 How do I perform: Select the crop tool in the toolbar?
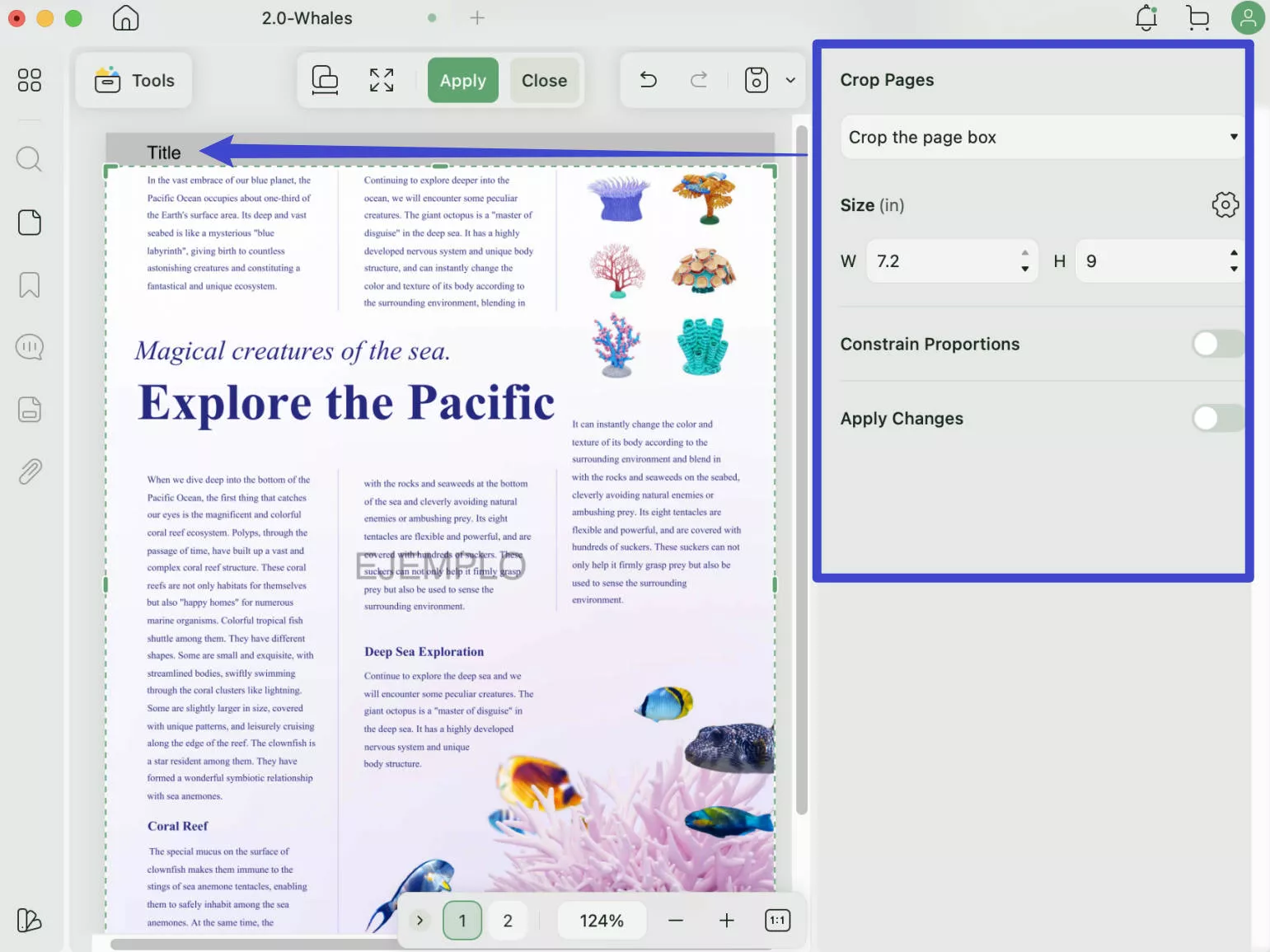[324, 80]
